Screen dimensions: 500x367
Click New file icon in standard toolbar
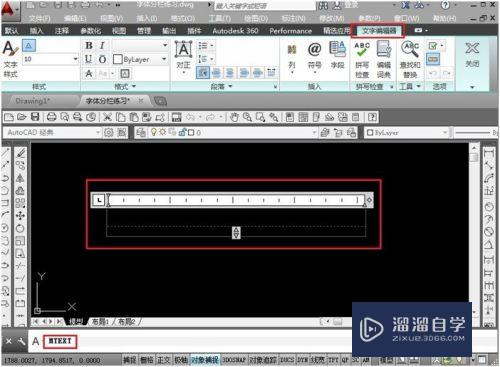(x=9, y=117)
